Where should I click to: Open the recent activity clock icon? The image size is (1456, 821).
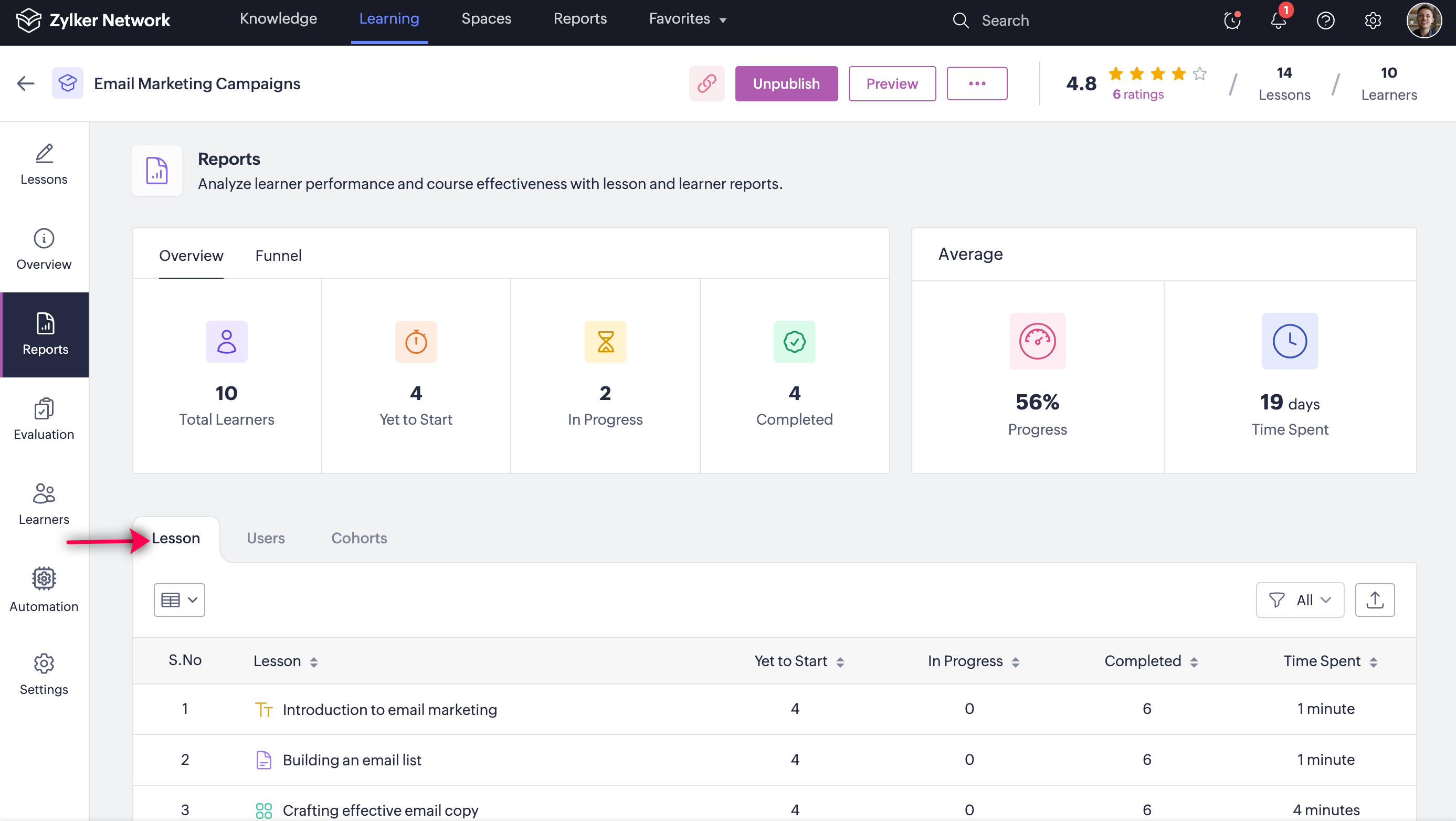pyautogui.click(x=1231, y=21)
